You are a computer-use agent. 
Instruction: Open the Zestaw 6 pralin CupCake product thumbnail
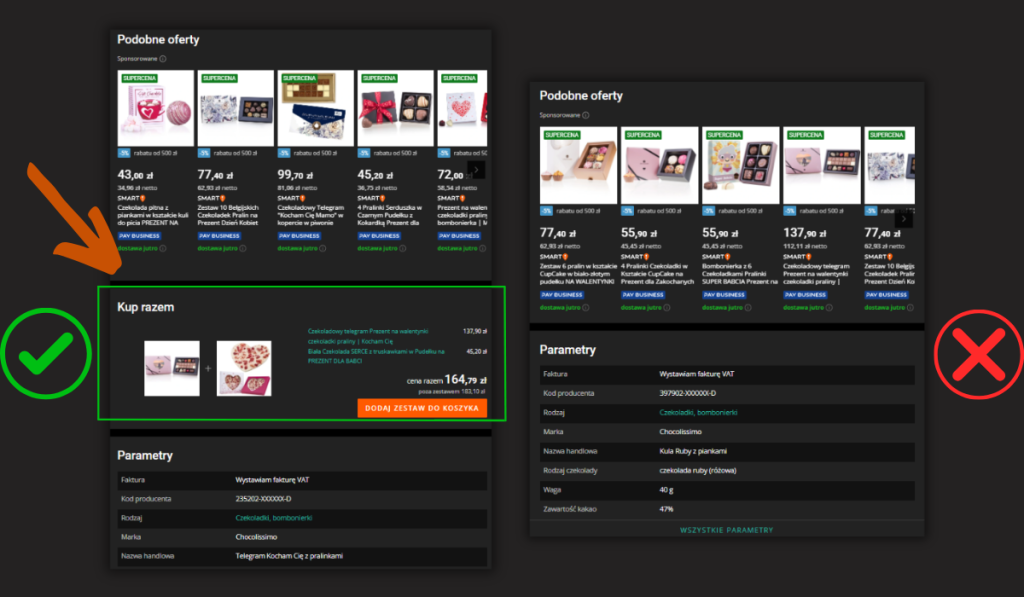(579, 165)
